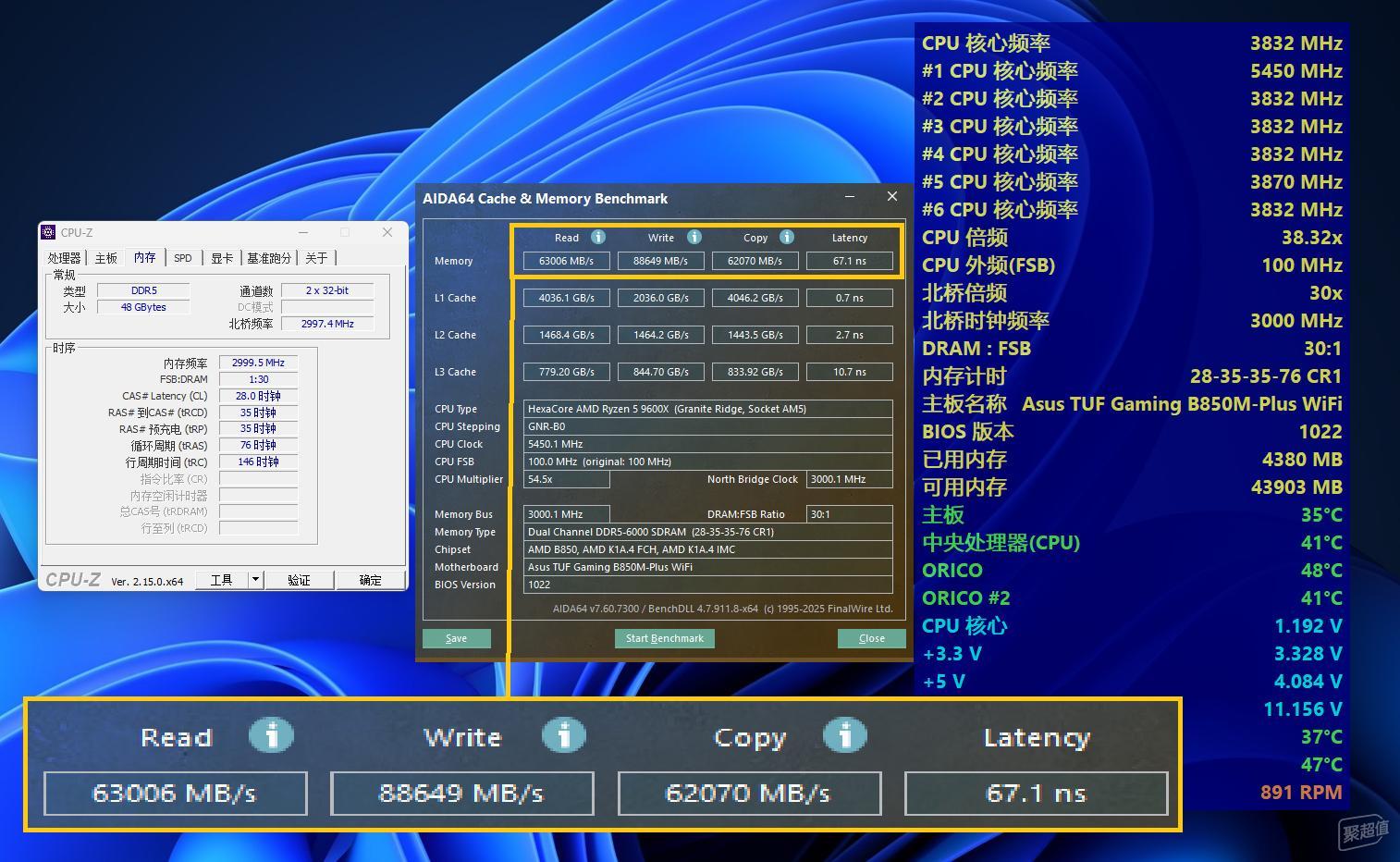Minimize the AIDA64 Cache & Memory Benchmark window
The width and height of the screenshot is (1400, 862).
click(850, 197)
